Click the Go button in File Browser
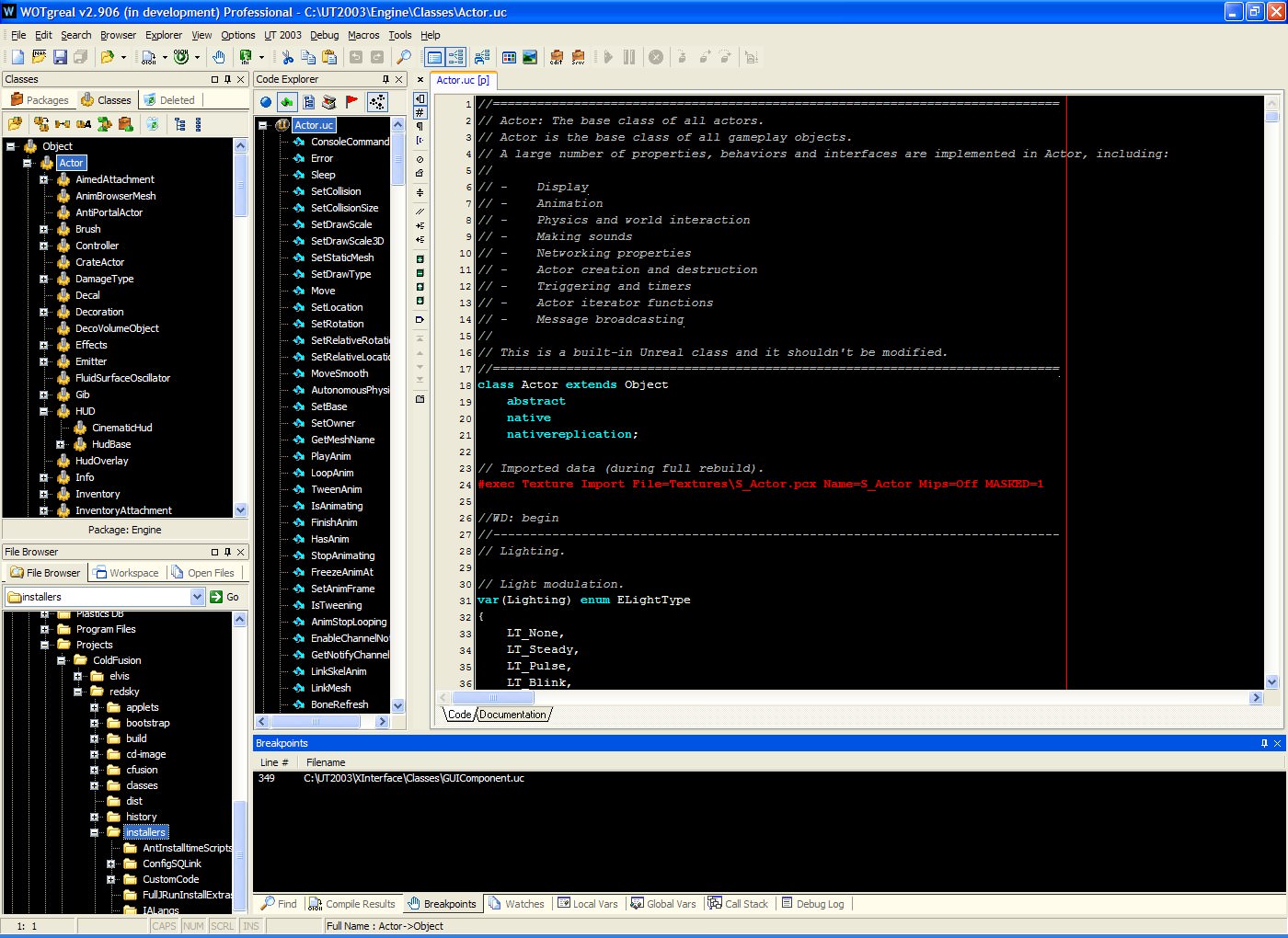Screen dimensions: 1288x938 click(x=225, y=597)
